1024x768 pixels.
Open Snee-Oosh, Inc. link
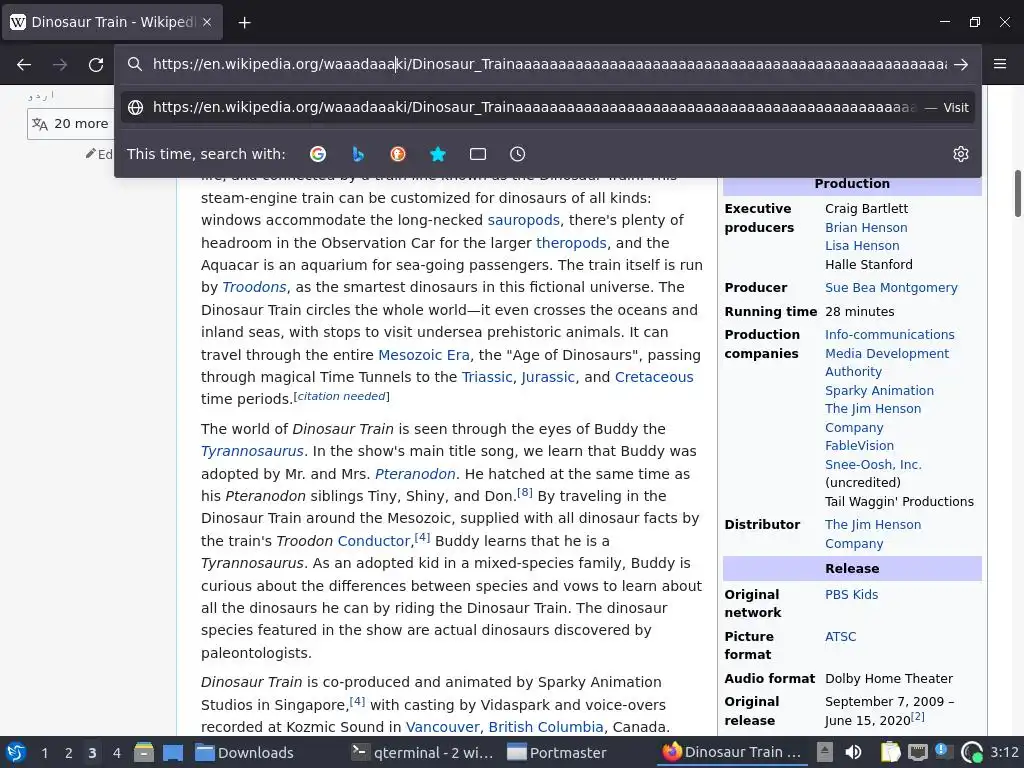(873, 465)
